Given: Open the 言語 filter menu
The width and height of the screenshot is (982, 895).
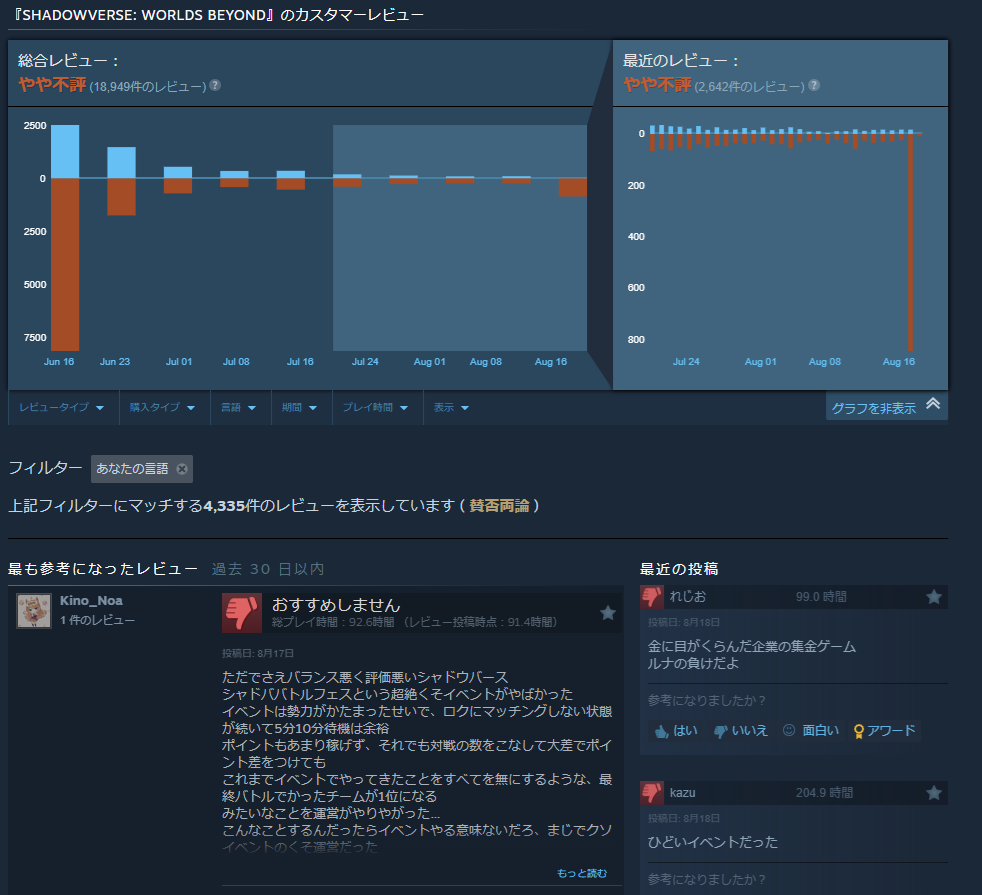Looking at the screenshot, I should click(x=239, y=408).
